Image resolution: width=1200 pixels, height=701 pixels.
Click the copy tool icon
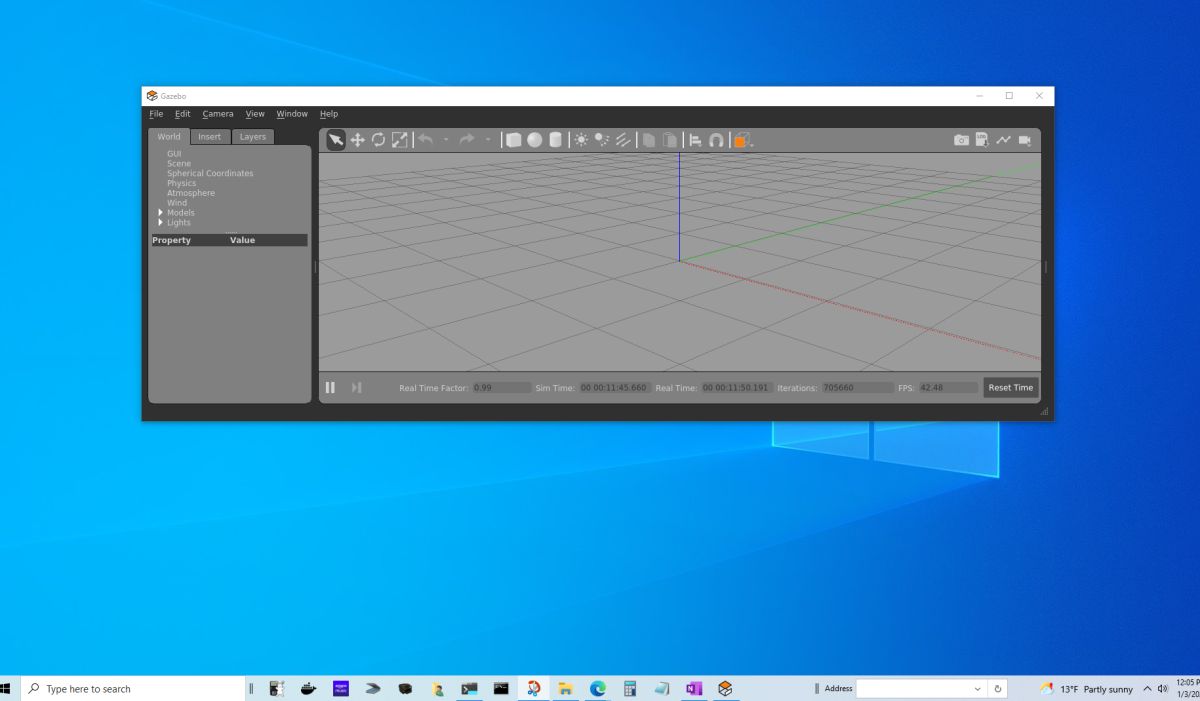pos(649,140)
